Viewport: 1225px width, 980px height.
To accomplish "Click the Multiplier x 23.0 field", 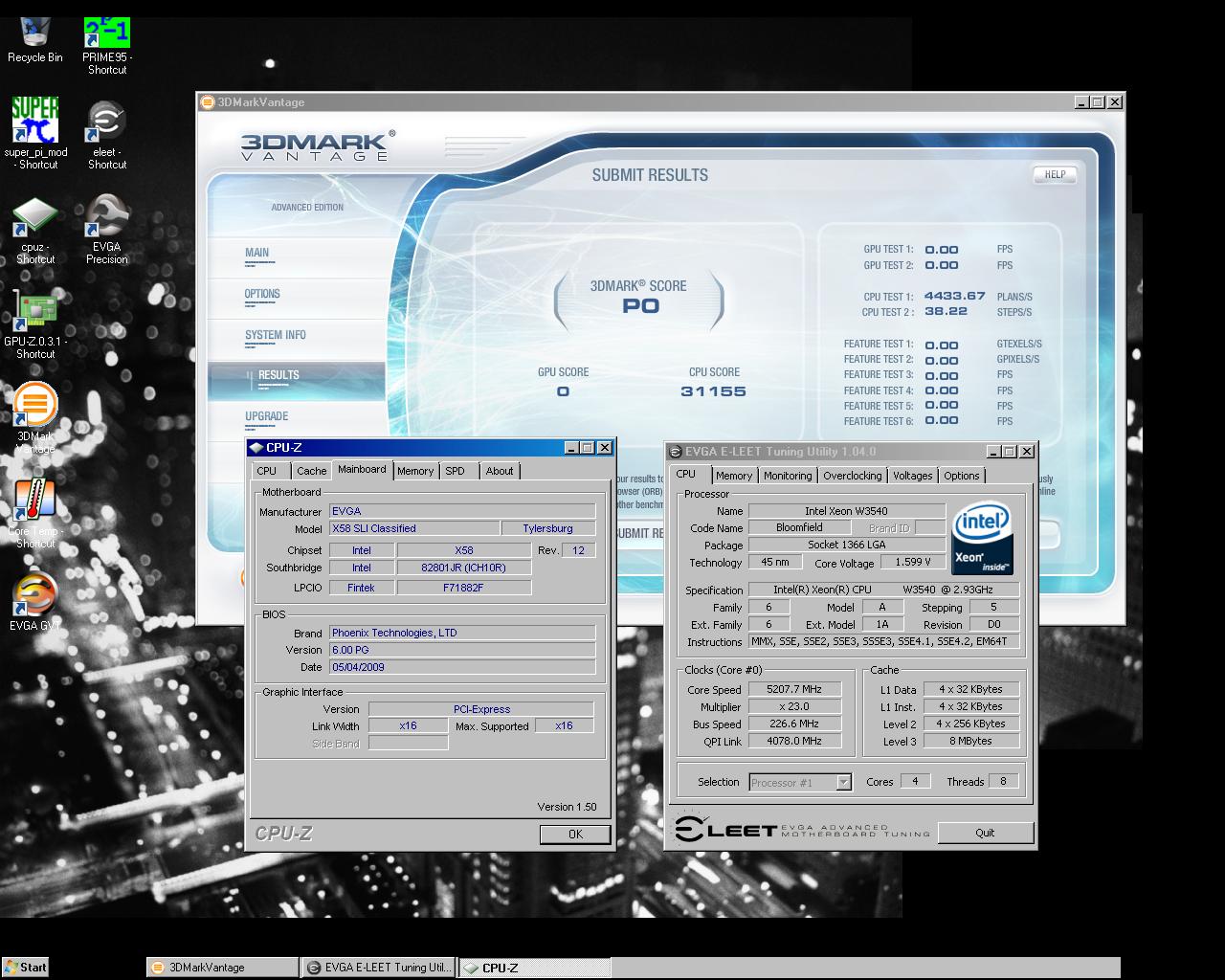I will click(793, 706).
